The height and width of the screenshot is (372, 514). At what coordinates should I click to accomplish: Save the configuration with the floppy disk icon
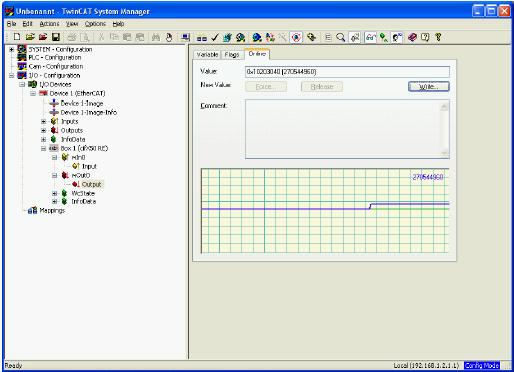[x=56, y=37]
